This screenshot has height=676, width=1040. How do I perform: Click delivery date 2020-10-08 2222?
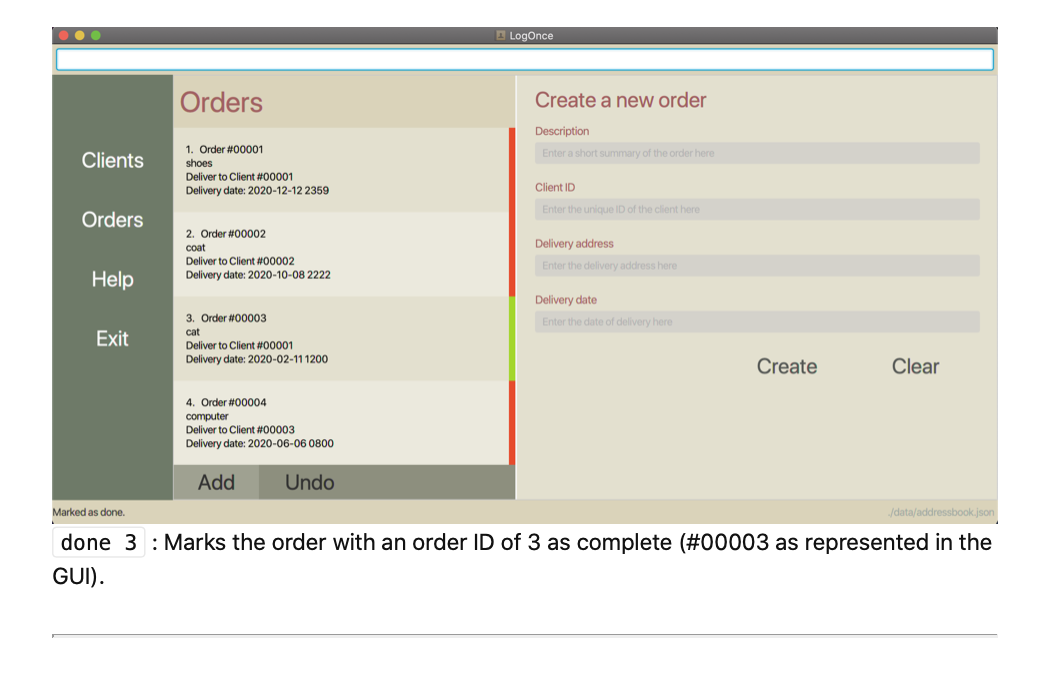coord(258,275)
